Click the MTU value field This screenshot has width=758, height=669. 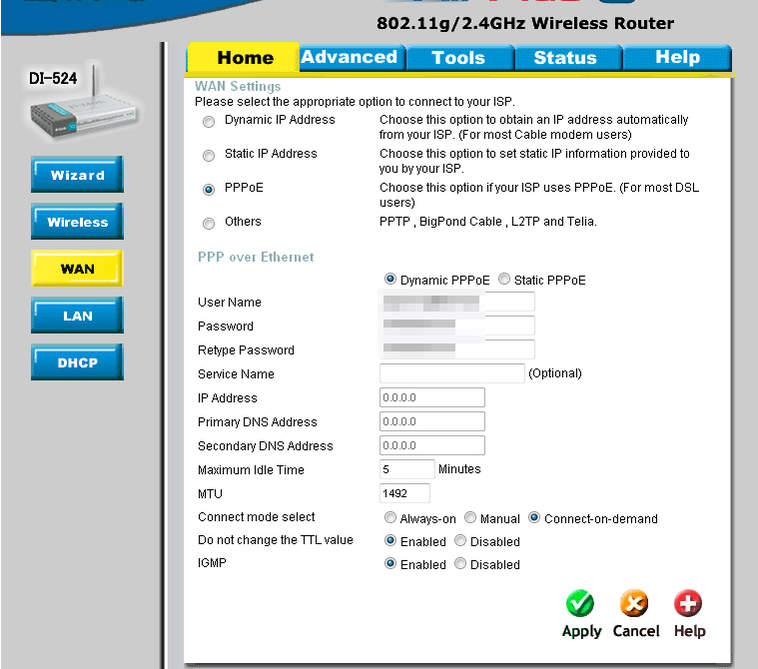coord(405,493)
